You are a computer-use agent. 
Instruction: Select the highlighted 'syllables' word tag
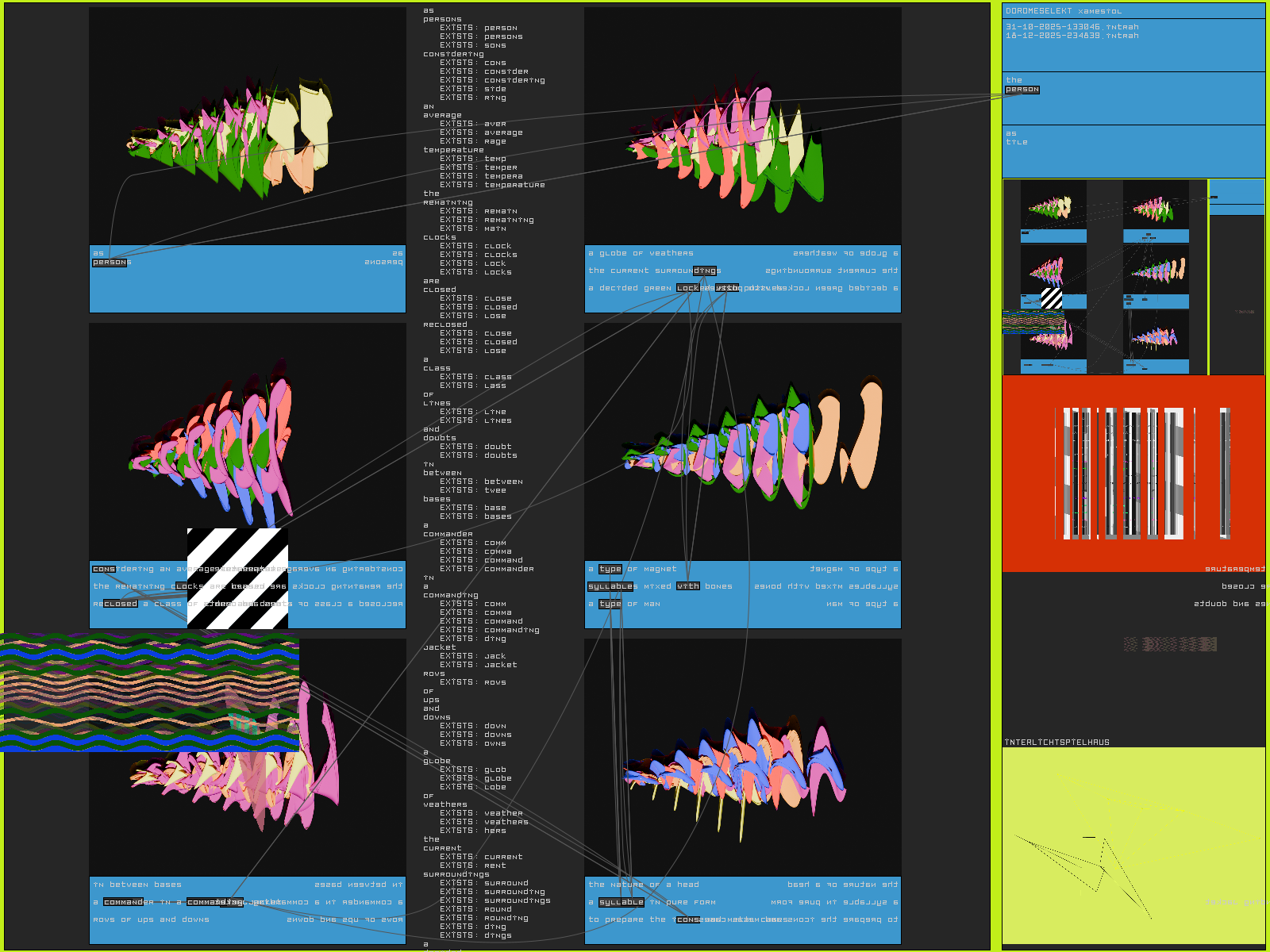tap(611, 586)
